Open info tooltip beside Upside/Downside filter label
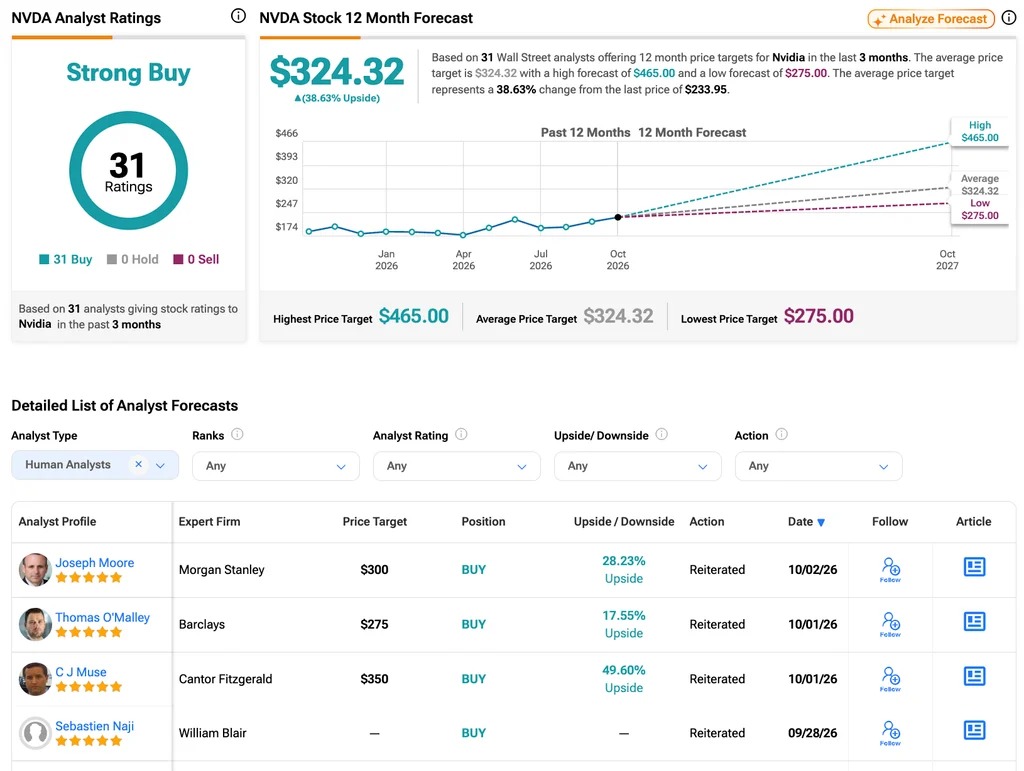 662,434
